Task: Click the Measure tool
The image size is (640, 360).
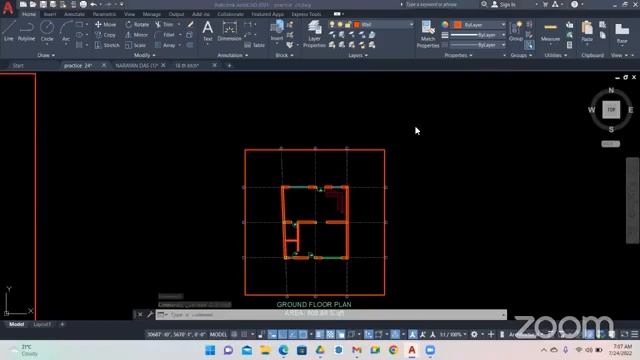Action: coord(550,32)
